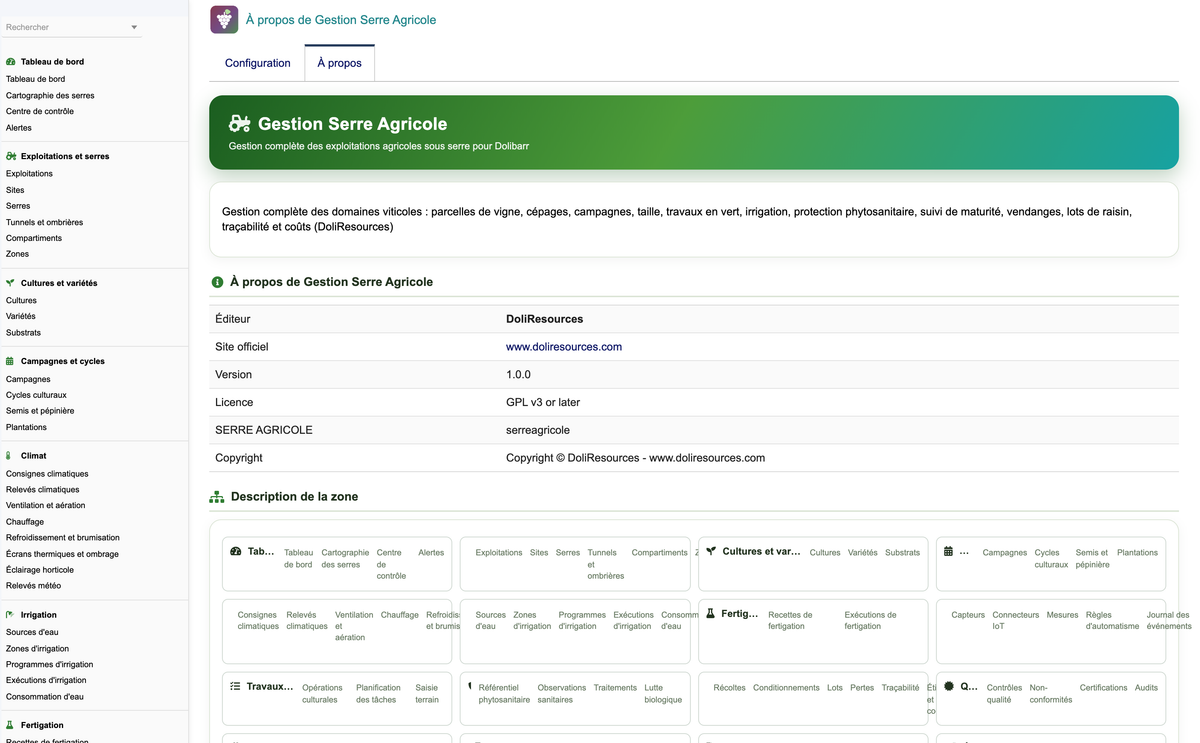Click Connecteurs IoT in the description cards

pos(1016,621)
